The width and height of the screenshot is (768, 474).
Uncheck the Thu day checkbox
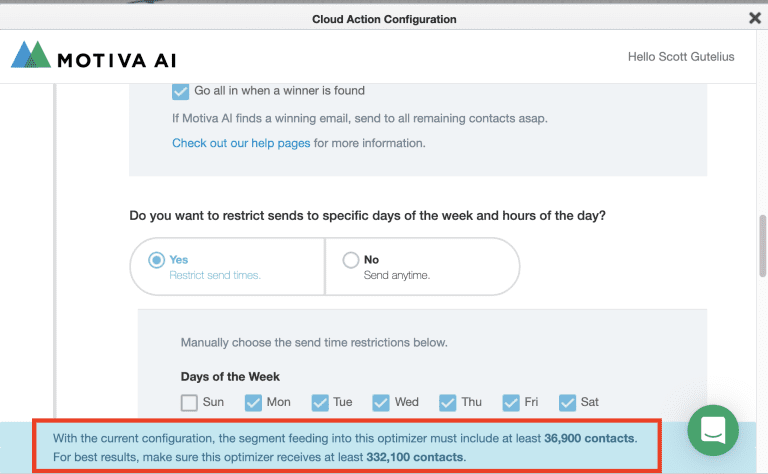pos(447,402)
